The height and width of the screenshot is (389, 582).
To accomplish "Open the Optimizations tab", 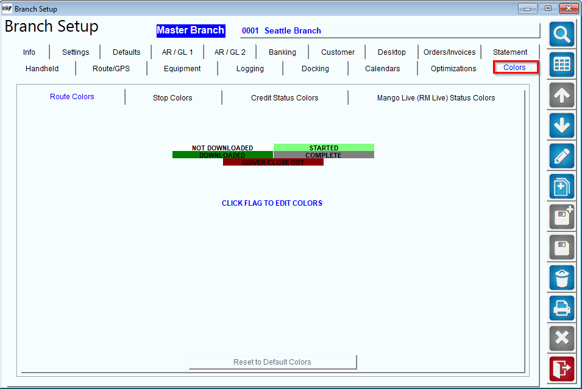I will [x=453, y=69].
